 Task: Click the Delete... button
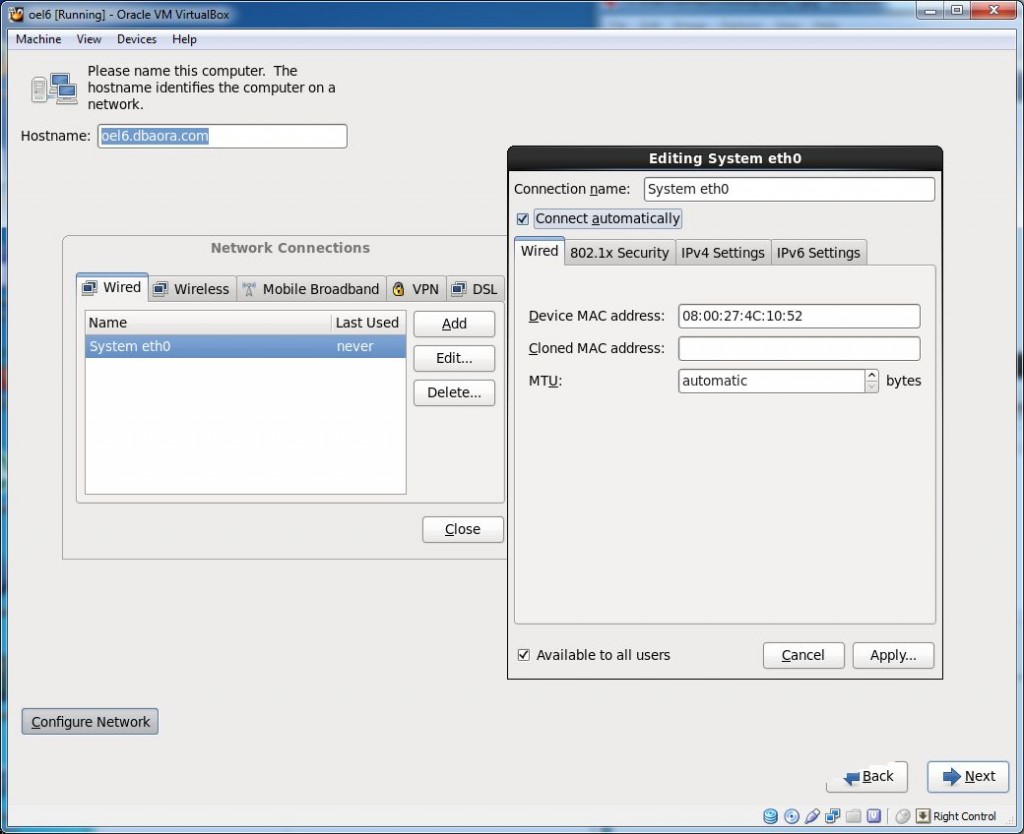(x=454, y=393)
